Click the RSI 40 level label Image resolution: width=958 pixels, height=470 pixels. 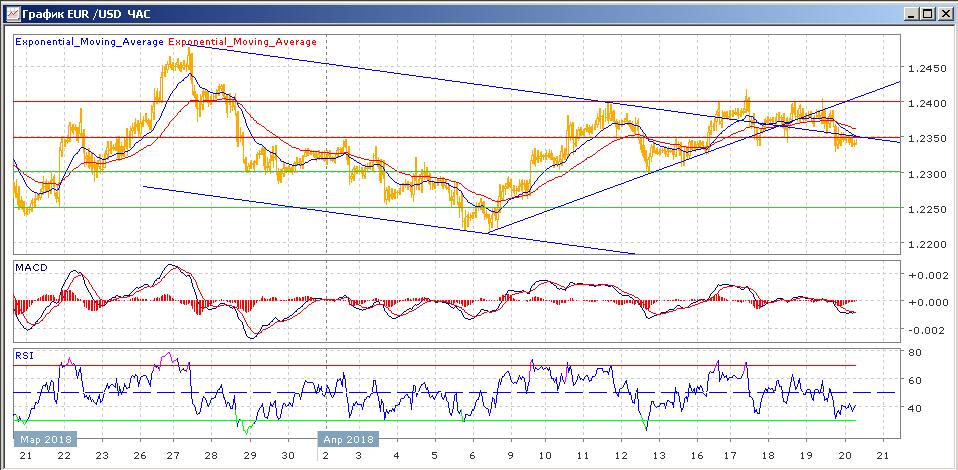(x=913, y=408)
